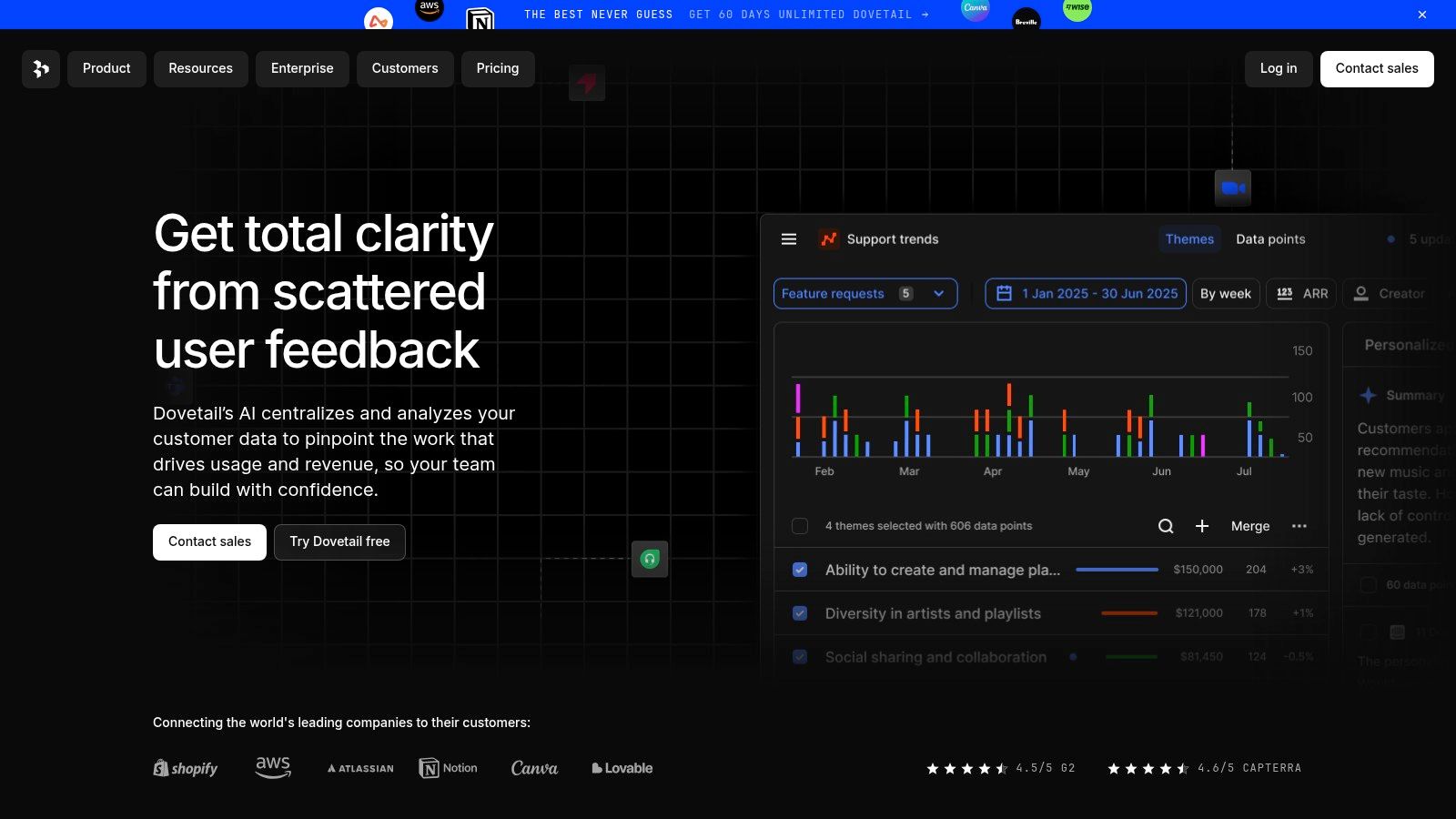1456x819 pixels.
Task: Click the search magnifier icon in themes list
Action: pyautogui.click(x=1166, y=526)
